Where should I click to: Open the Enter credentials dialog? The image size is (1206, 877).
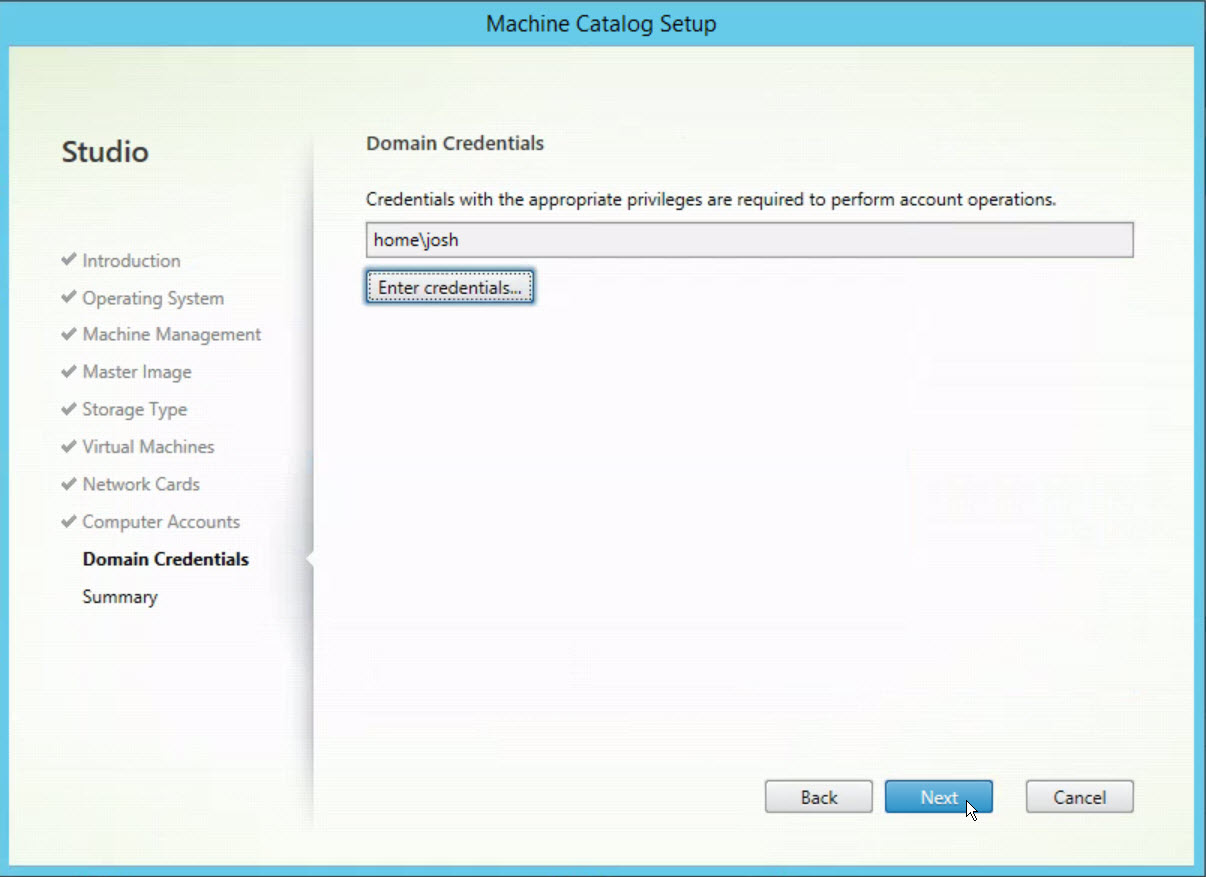pyautogui.click(x=450, y=288)
